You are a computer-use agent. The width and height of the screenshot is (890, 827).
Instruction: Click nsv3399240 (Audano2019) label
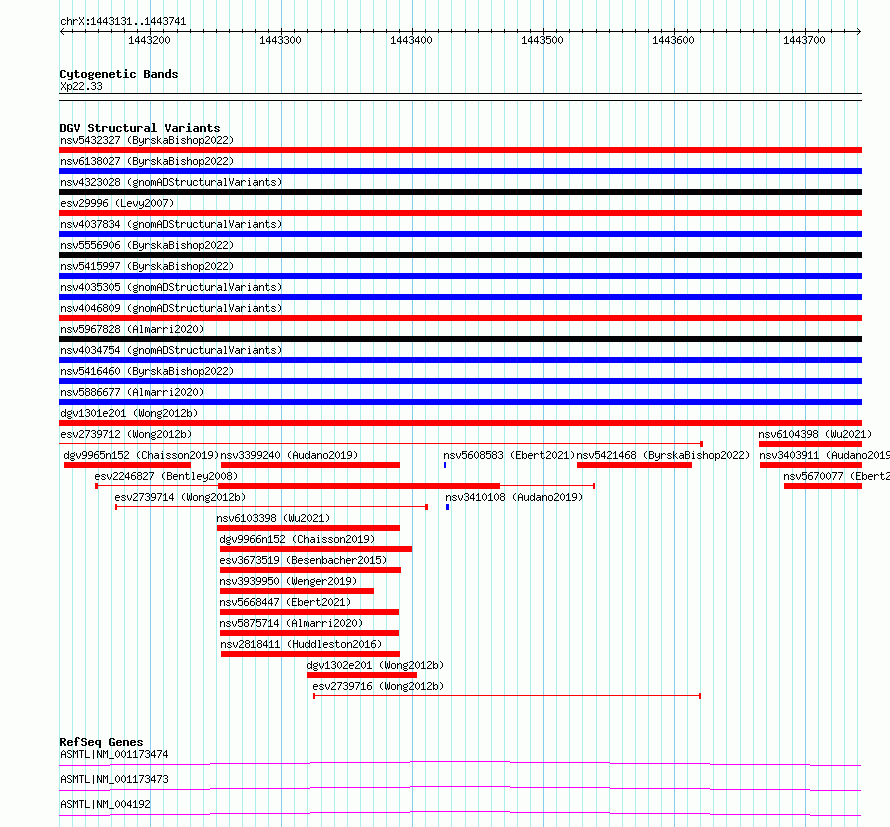coord(289,455)
